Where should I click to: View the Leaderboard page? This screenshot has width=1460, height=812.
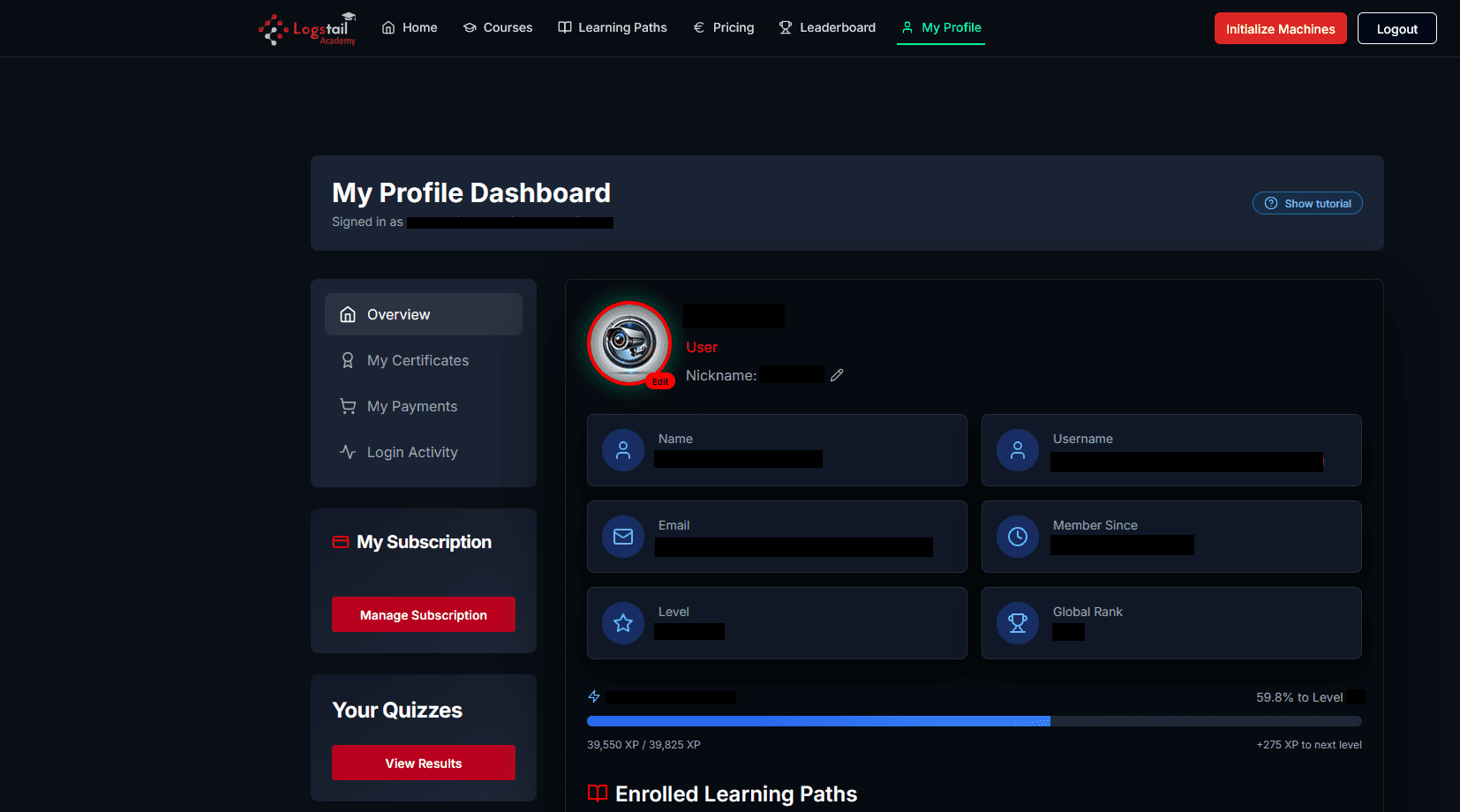pyautogui.click(x=827, y=27)
